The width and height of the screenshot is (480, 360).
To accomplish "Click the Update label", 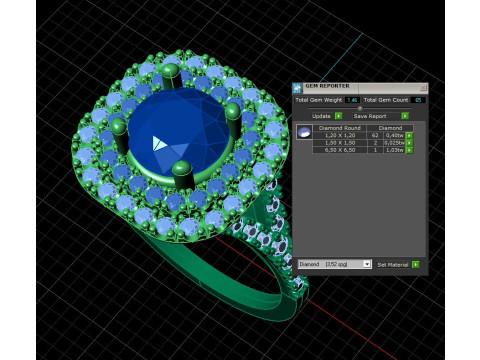I will click(321, 116).
